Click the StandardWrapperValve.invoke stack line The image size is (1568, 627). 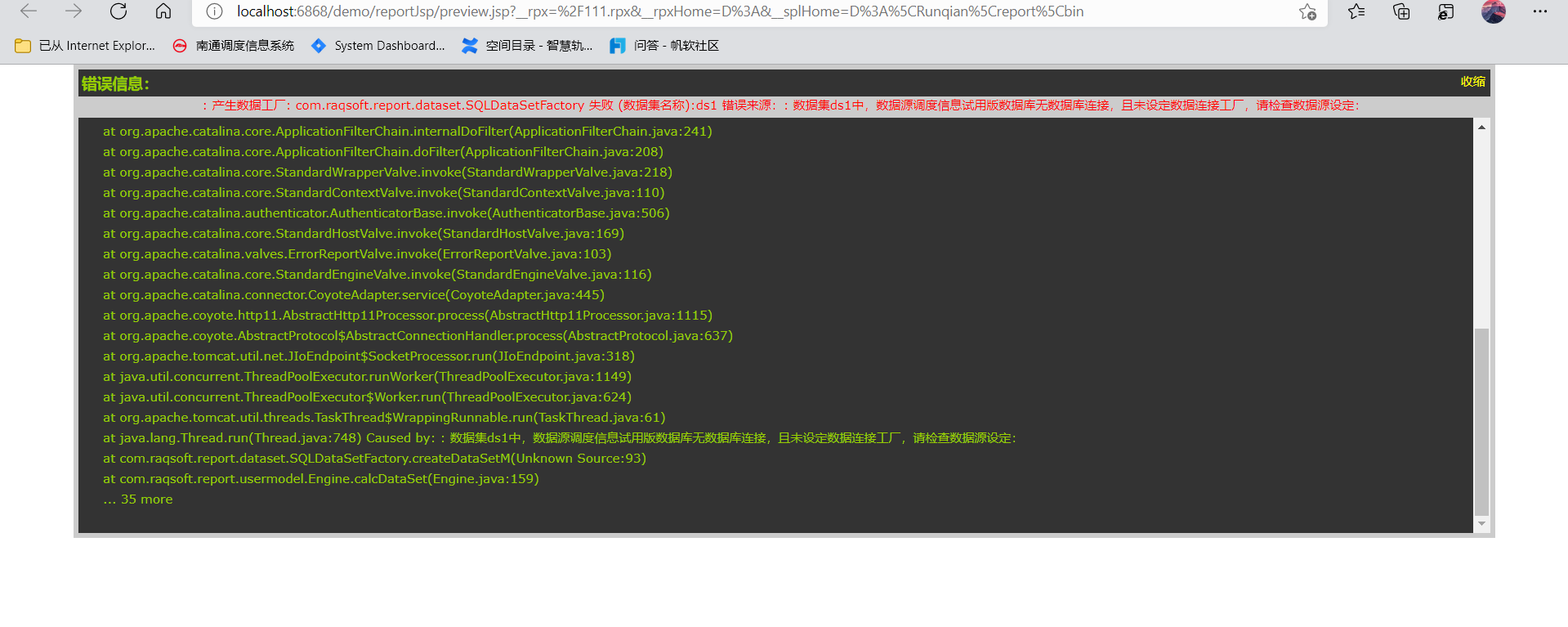[x=388, y=172]
